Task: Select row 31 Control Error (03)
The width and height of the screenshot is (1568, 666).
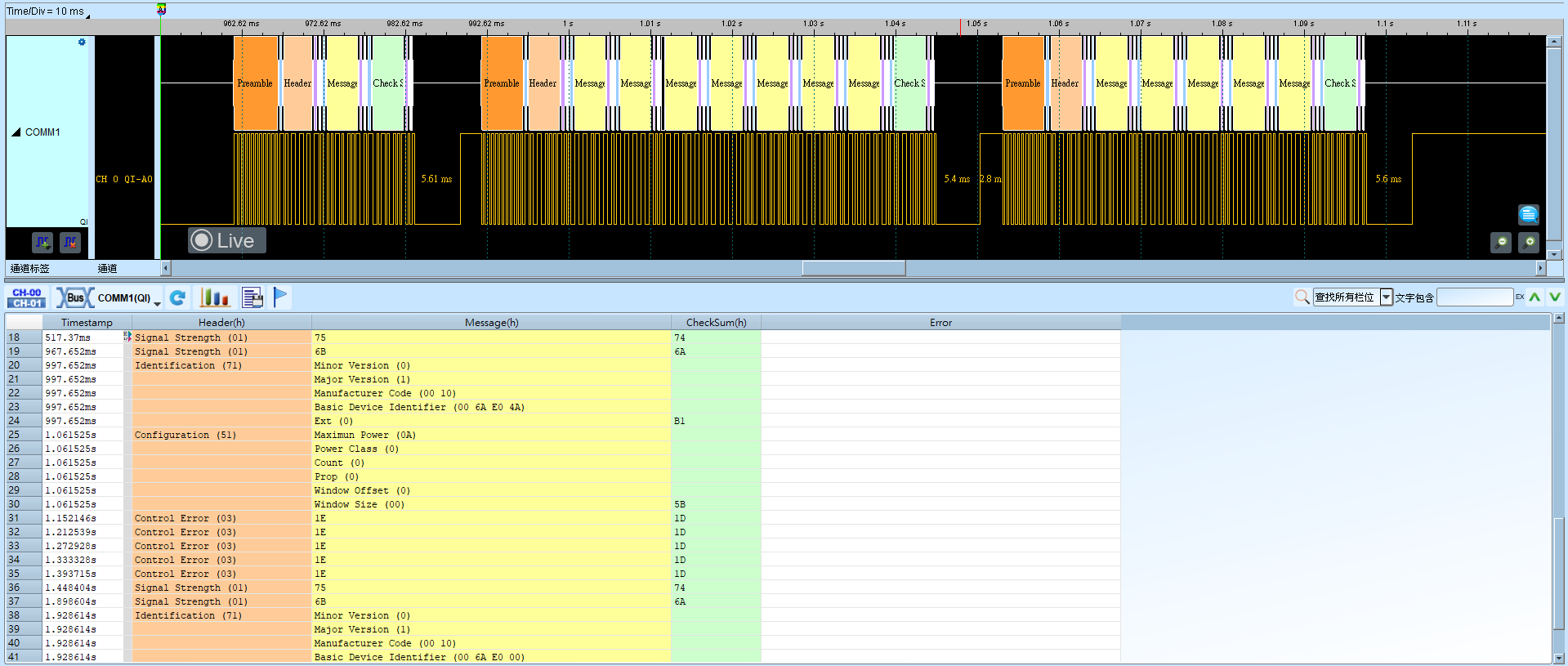Action: coord(564,518)
